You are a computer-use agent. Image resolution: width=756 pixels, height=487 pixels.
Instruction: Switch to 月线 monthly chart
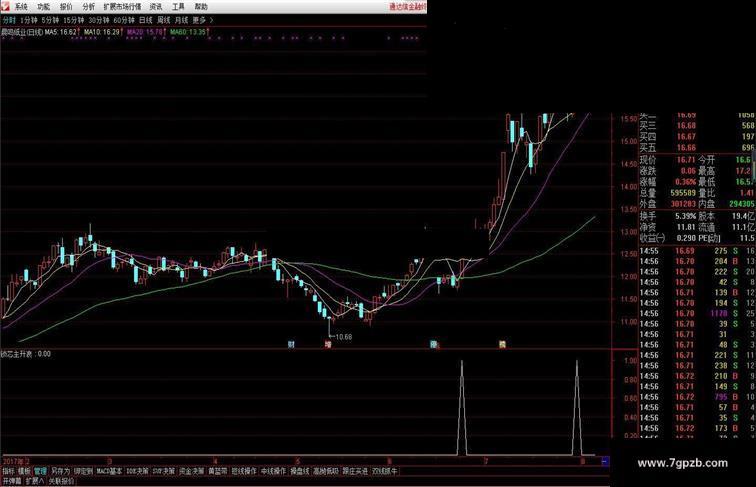[182, 20]
